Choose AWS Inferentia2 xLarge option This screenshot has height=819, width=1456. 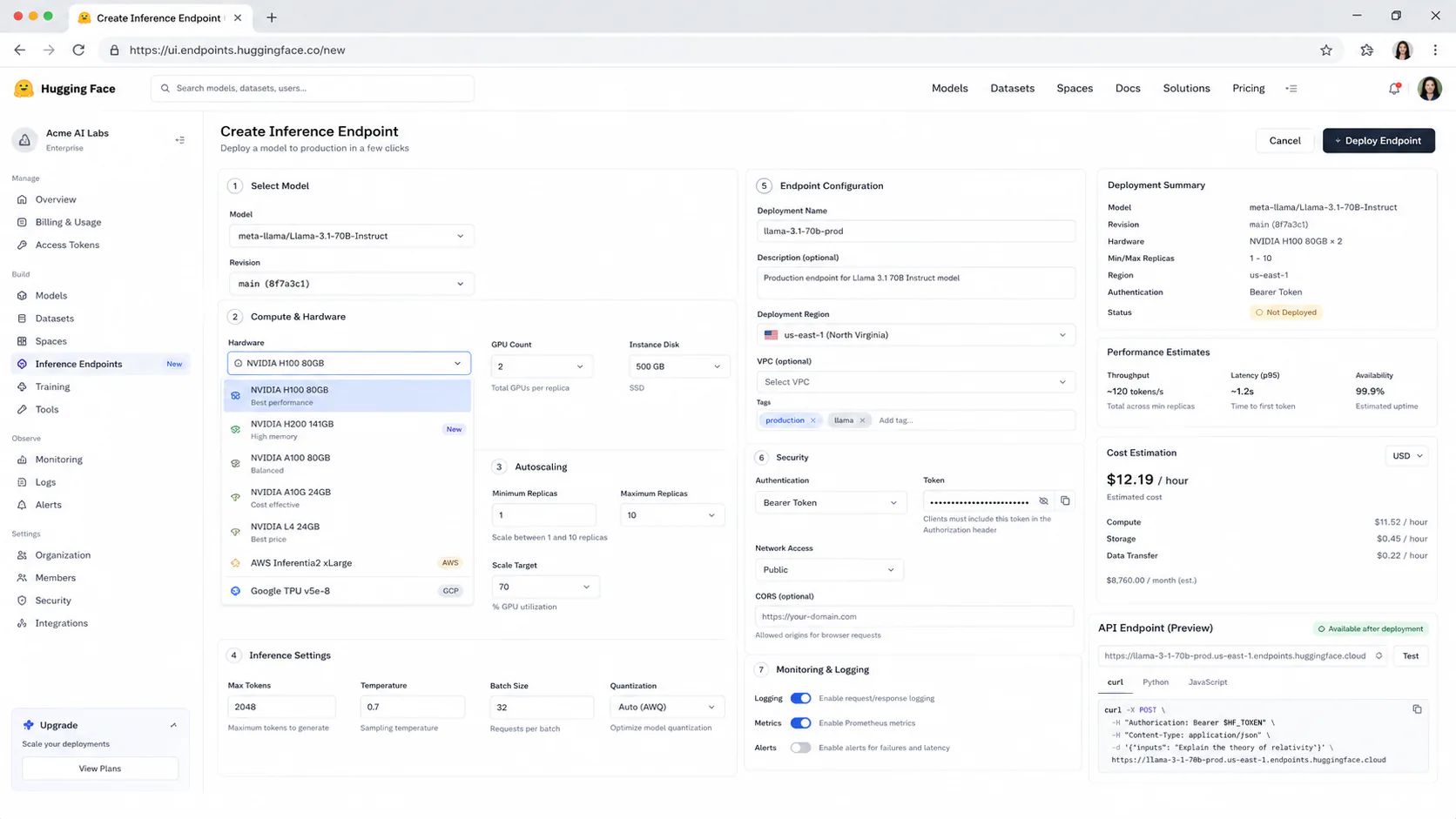click(347, 563)
